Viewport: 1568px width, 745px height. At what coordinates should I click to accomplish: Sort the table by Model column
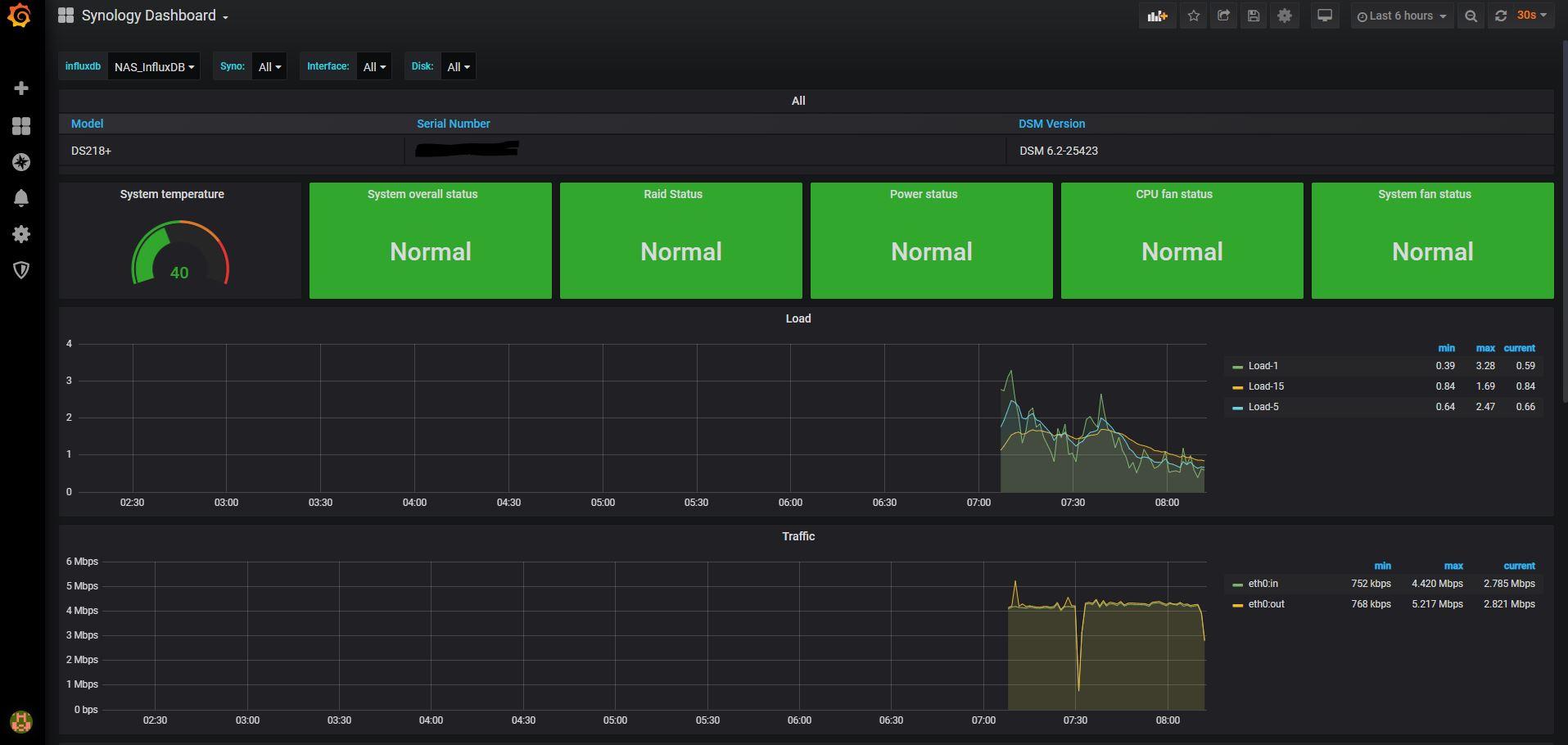pos(87,124)
